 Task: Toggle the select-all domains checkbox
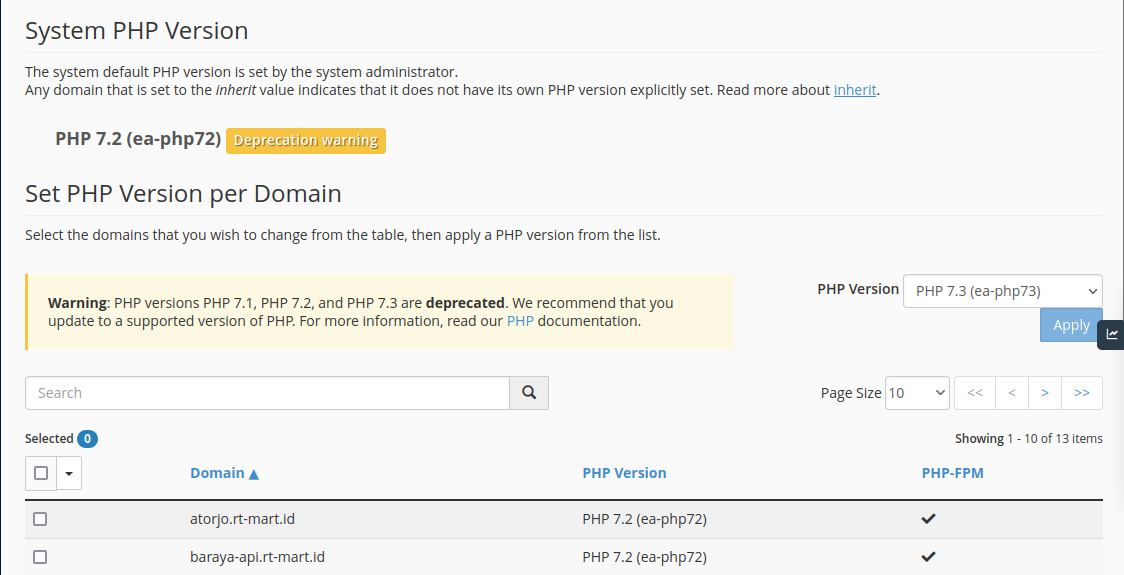(x=41, y=473)
